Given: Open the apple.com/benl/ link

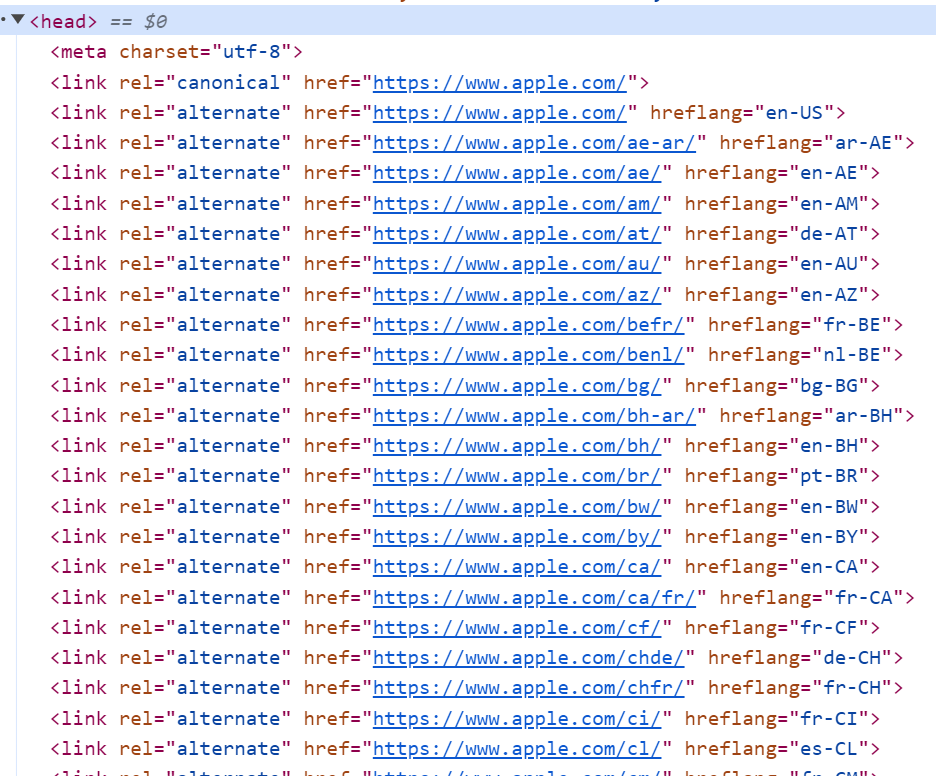Looking at the screenshot, I should [x=528, y=355].
